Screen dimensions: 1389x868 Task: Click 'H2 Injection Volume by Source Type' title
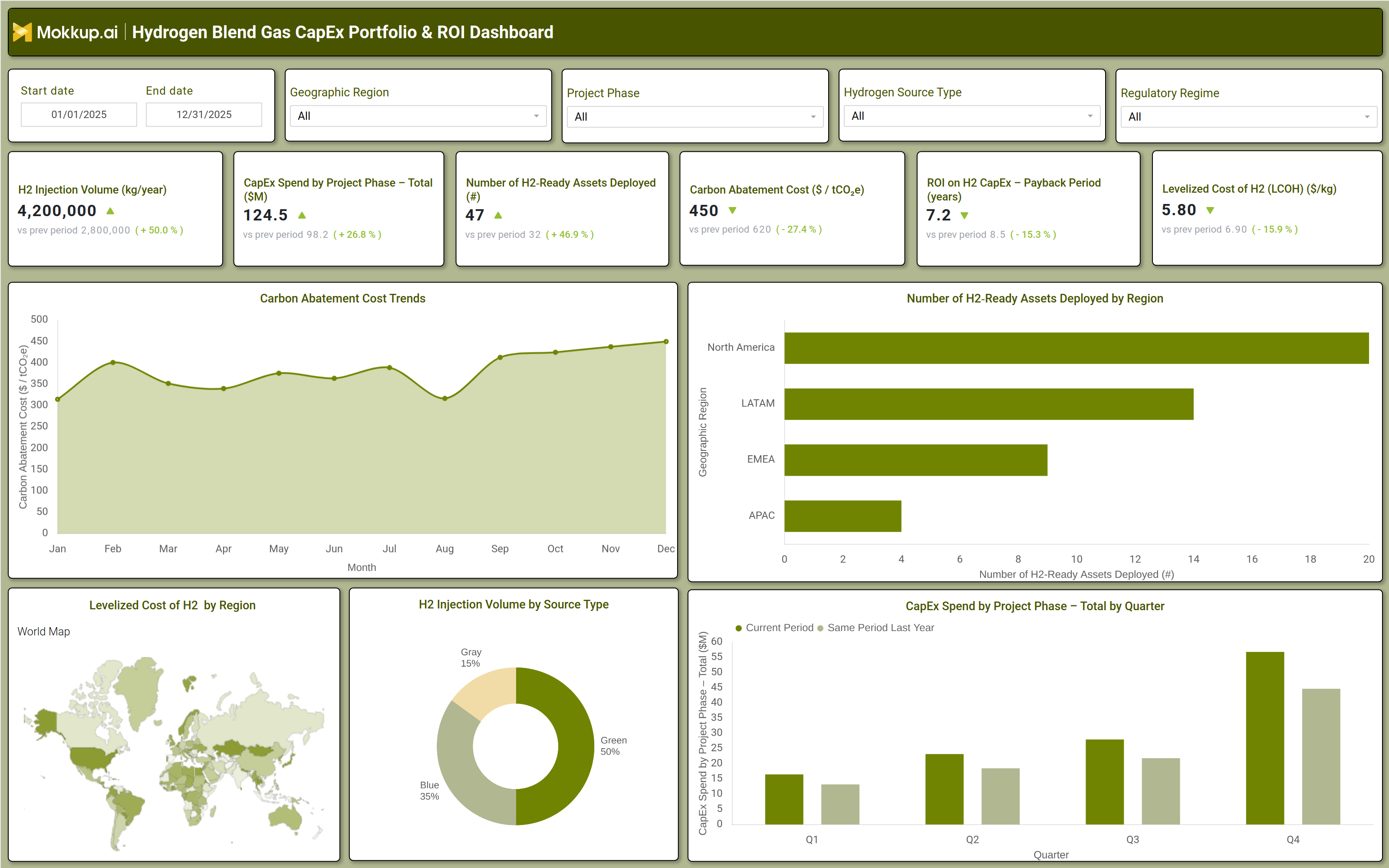pos(513,605)
